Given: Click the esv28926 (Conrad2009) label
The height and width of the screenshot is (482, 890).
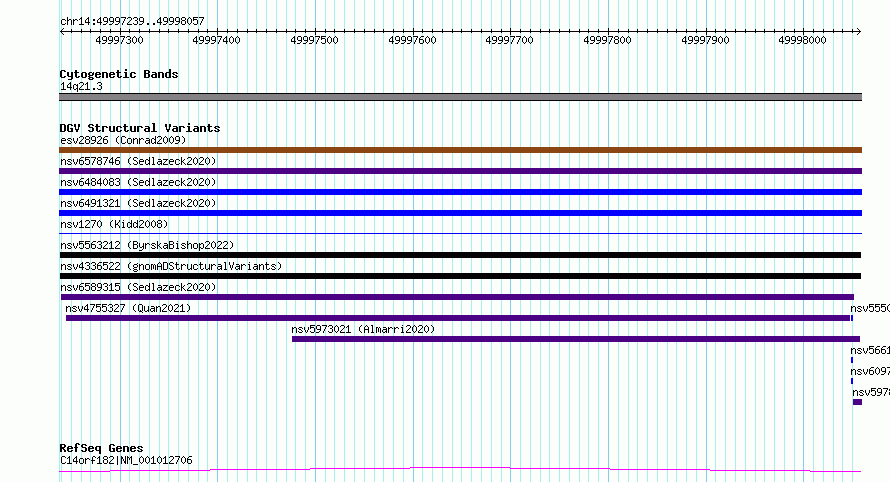Looking at the screenshot, I should 123,140.
